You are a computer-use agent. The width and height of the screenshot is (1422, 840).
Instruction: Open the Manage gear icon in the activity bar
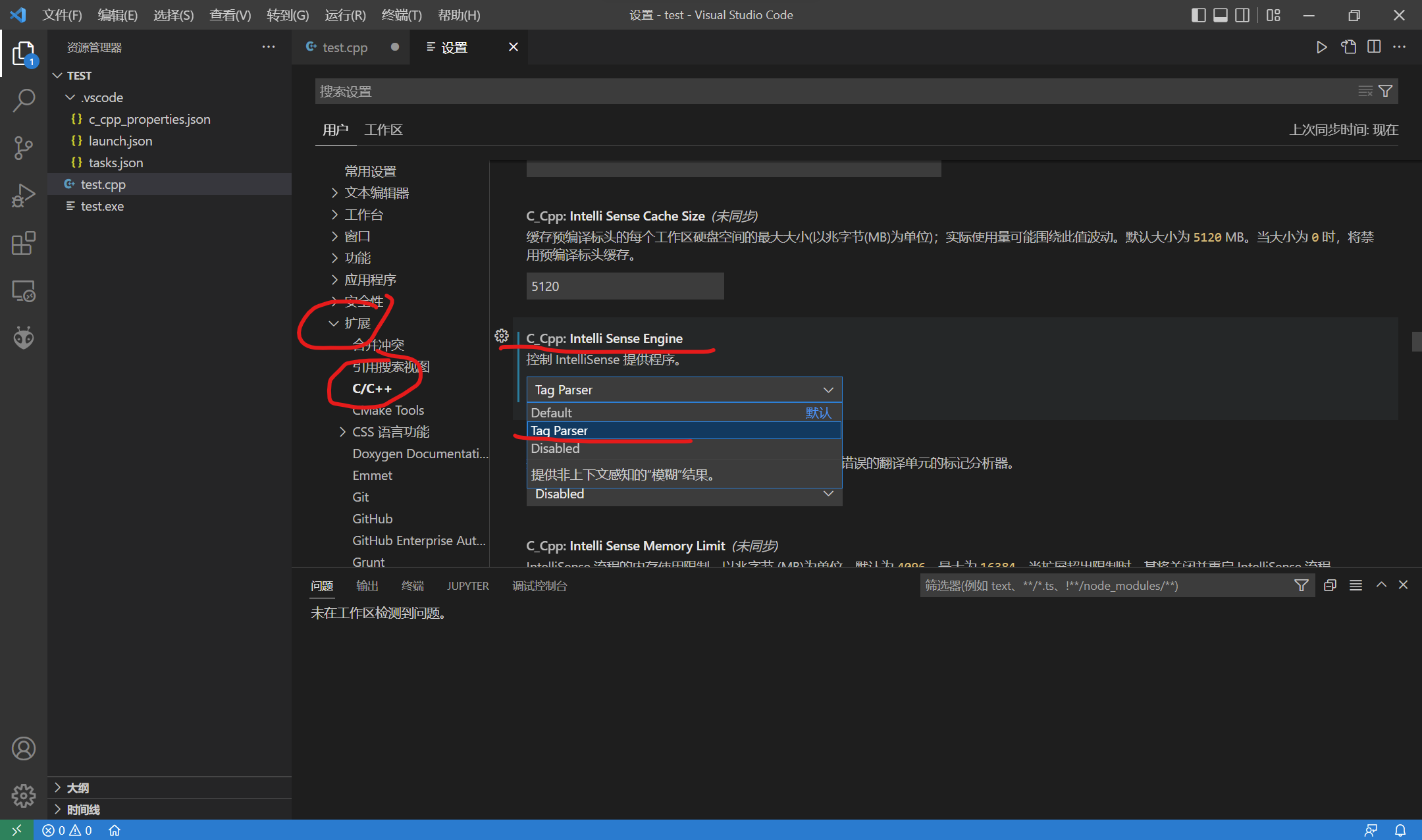point(24,796)
